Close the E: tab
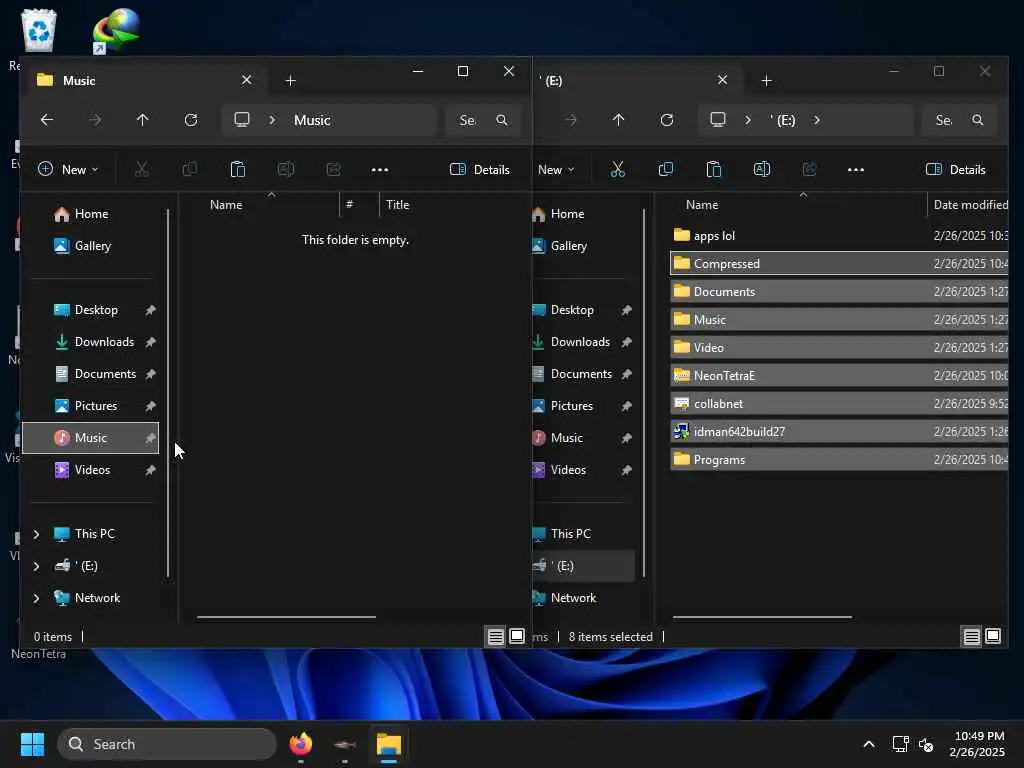The image size is (1024, 768). tap(722, 80)
